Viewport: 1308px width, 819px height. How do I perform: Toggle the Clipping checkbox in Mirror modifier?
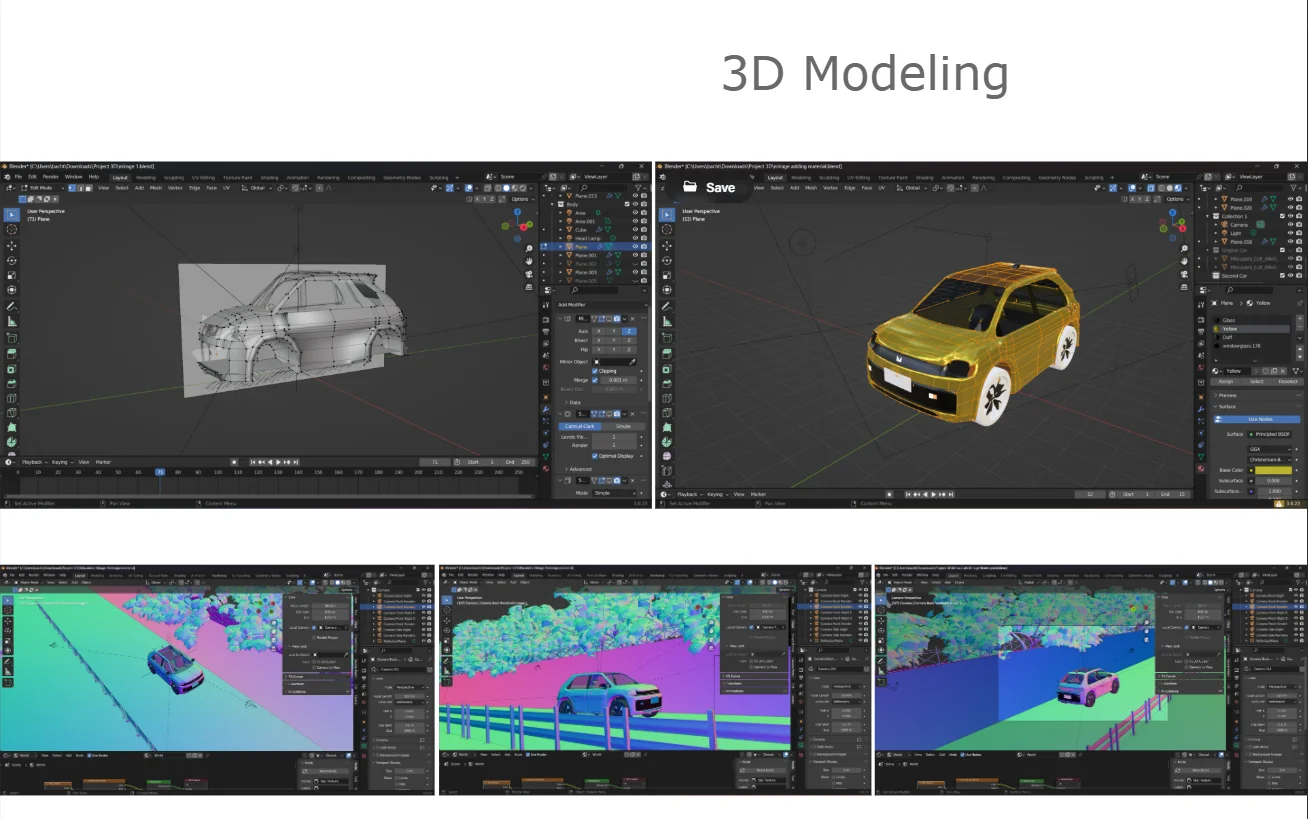pyautogui.click(x=595, y=371)
